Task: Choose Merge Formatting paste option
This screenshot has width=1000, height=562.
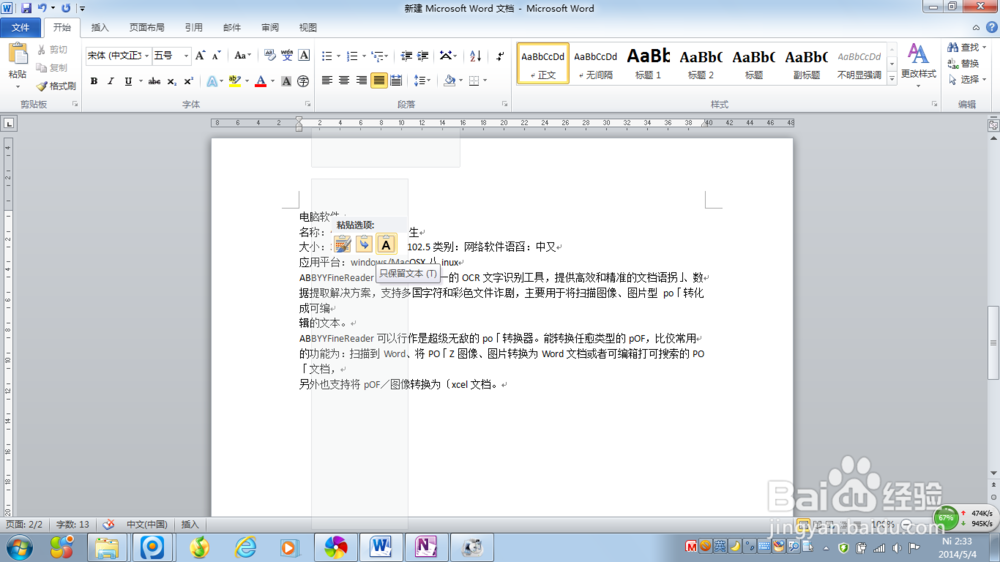Action: click(364, 244)
